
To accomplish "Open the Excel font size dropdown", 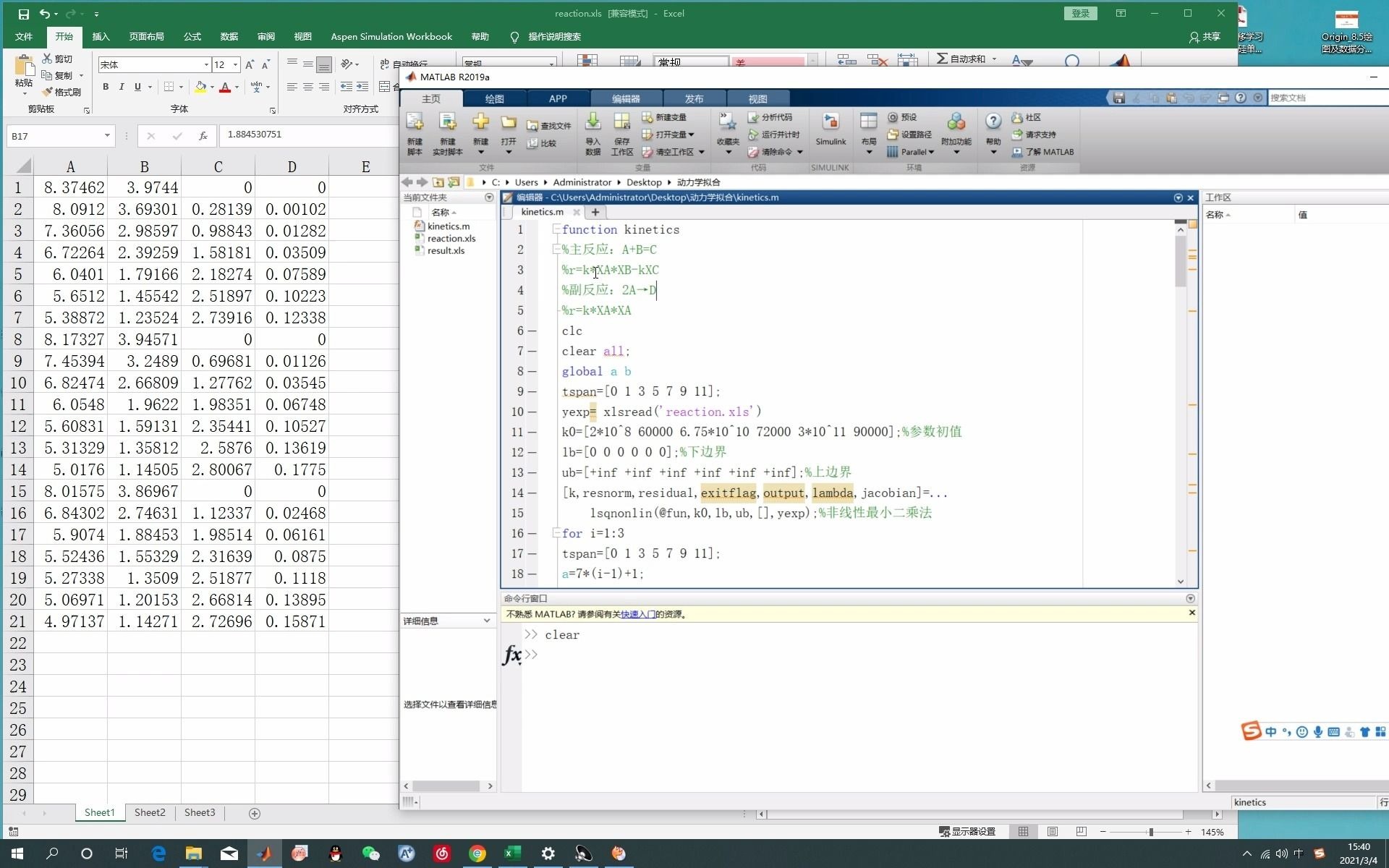I will tap(236, 65).
